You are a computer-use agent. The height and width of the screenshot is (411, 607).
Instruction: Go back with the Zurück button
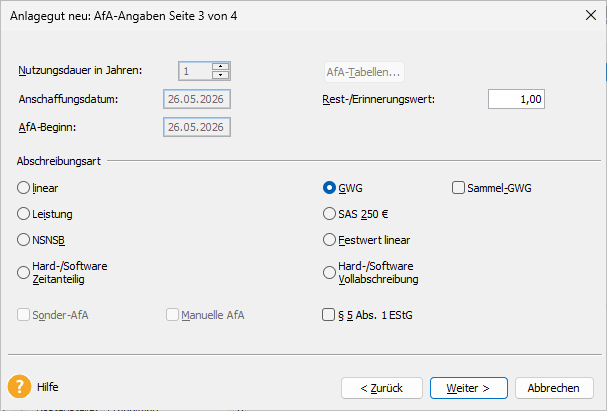click(x=381, y=387)
